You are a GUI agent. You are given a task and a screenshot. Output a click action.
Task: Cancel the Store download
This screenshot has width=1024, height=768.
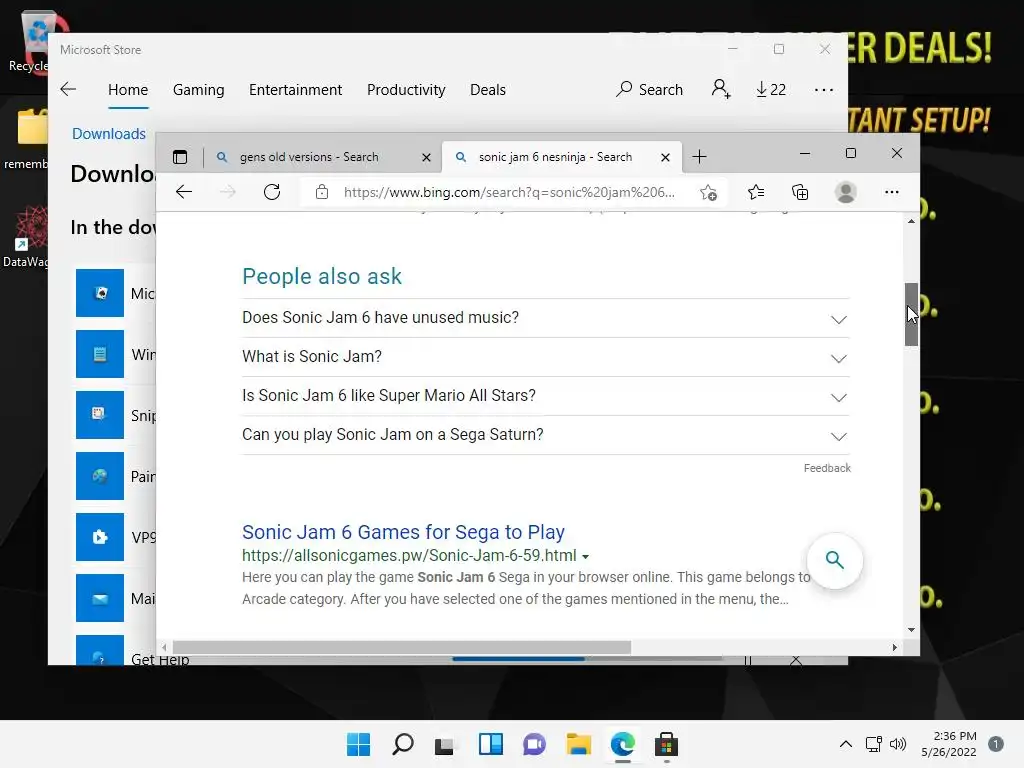pos(795,660)
